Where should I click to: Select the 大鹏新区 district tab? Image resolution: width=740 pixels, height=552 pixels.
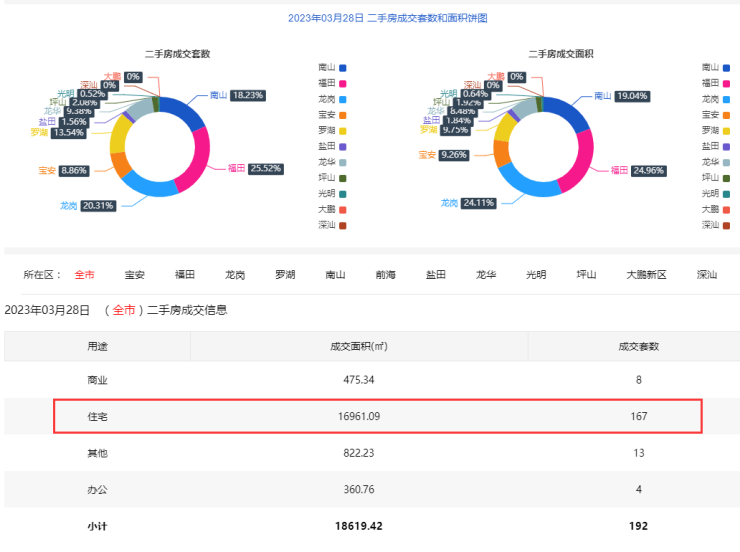646,275
